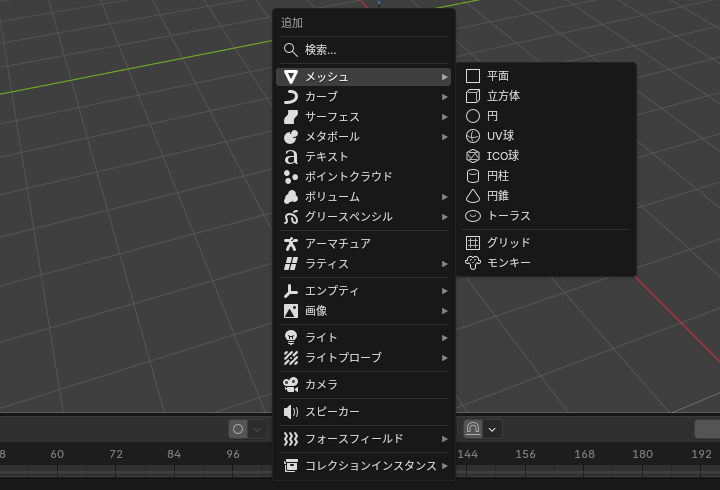Click the monkey head icon beside モンキー
This screenshot has height=490, width=720.
coord(473,263)
